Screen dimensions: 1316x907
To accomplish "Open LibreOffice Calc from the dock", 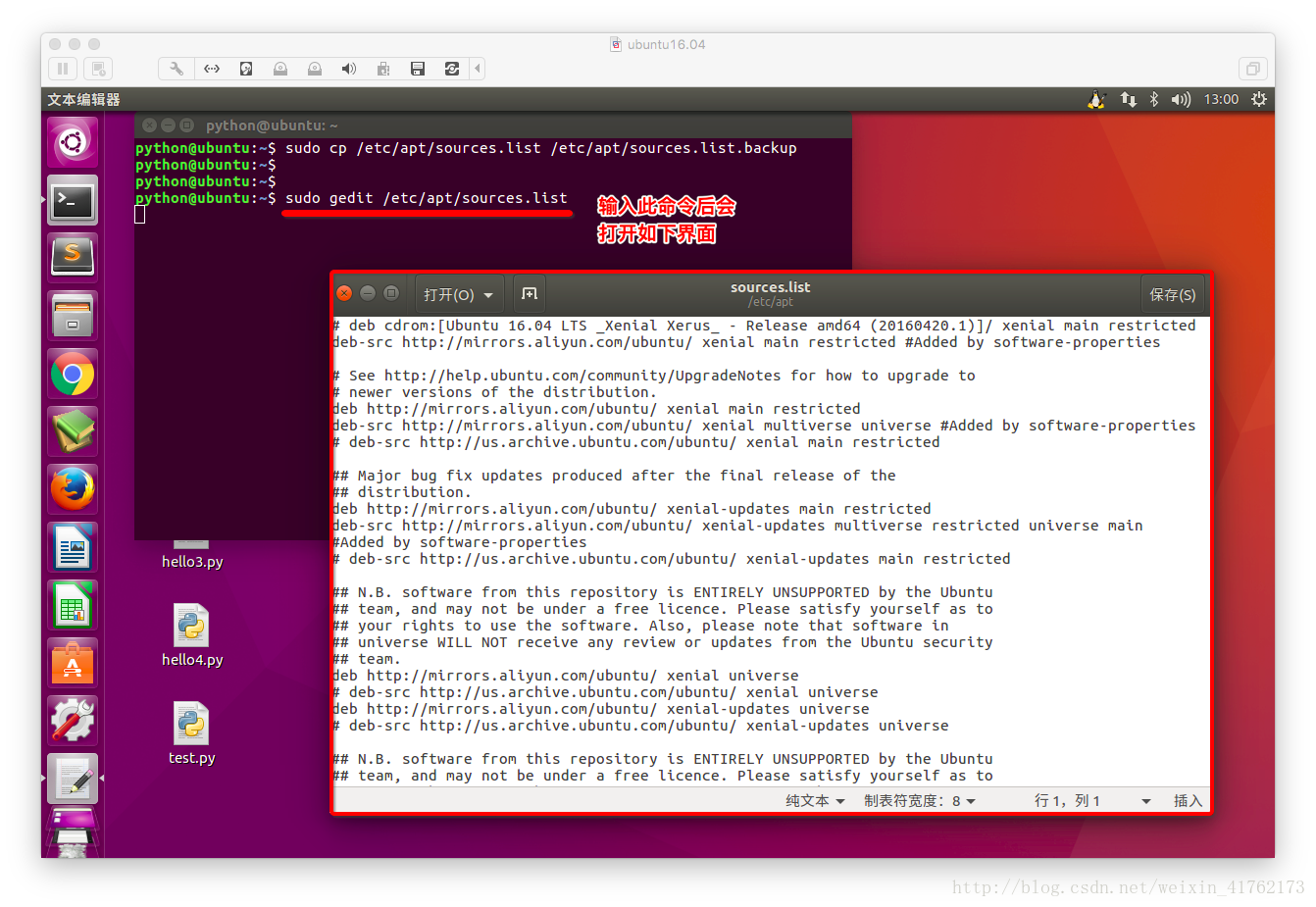I will pyautogui.click(x=73, y=606).
